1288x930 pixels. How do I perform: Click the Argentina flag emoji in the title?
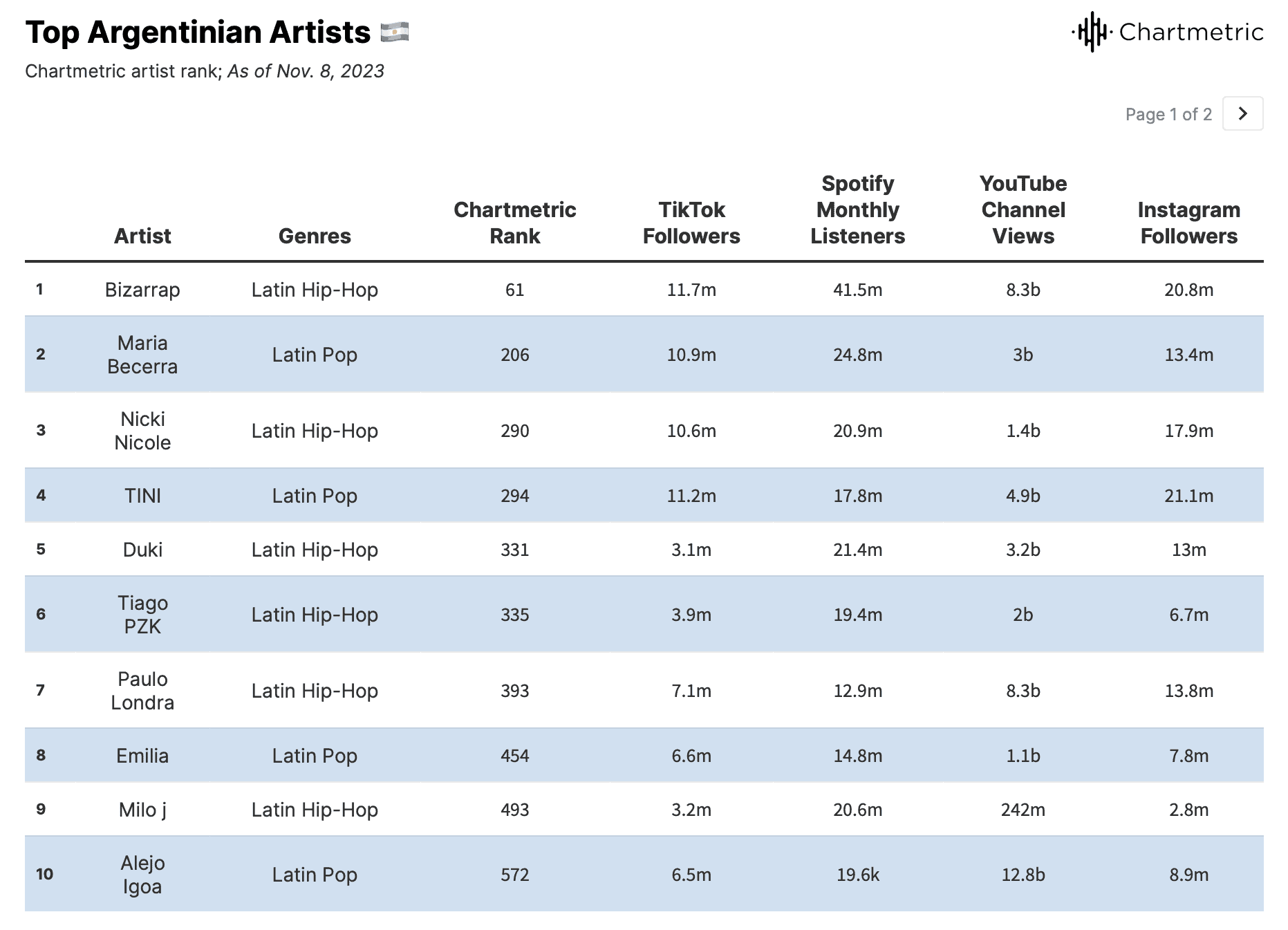click(x=394, y=32)
